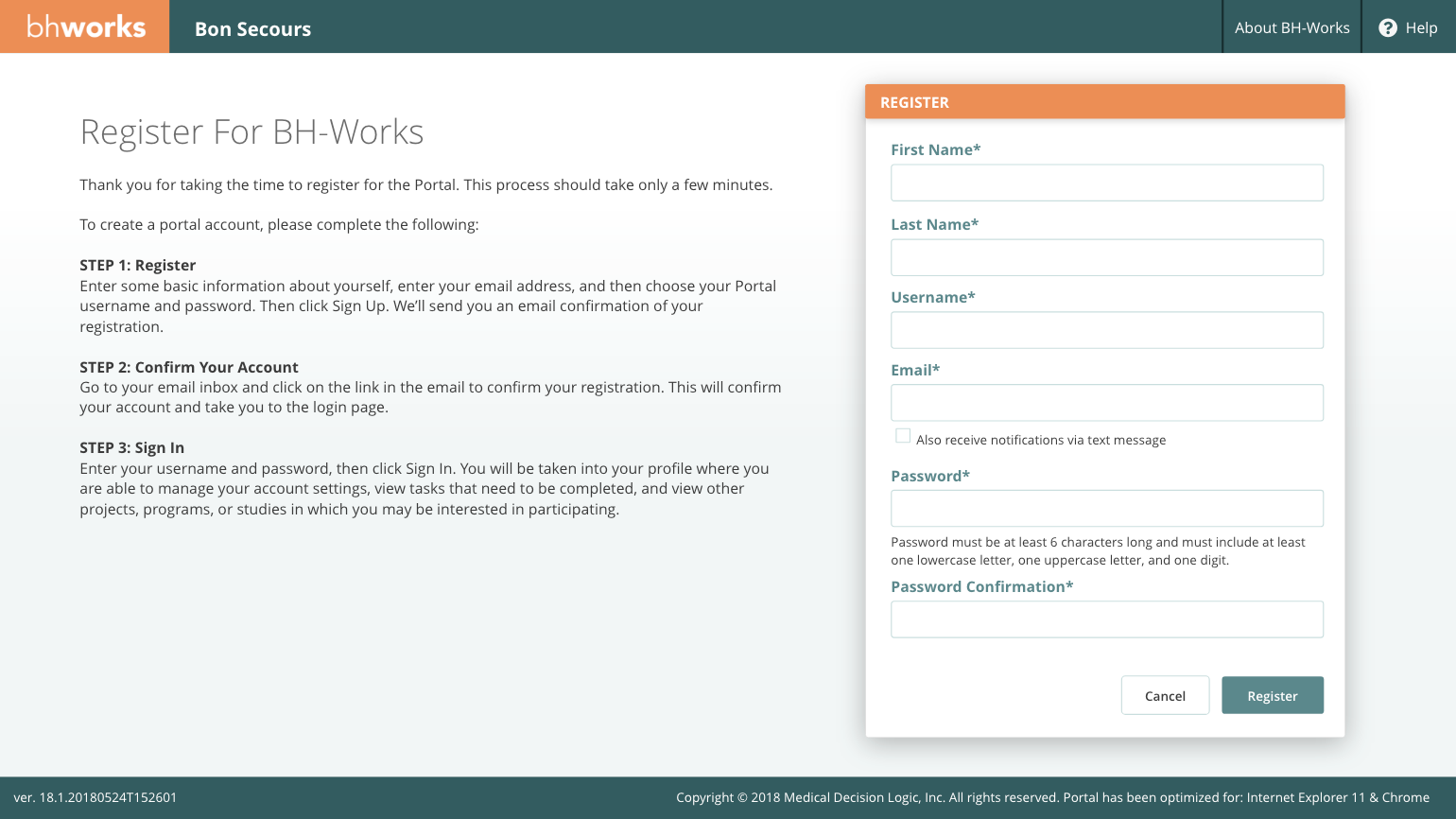Click the Password* label
1456x819 pixels.
click(930, 476)
